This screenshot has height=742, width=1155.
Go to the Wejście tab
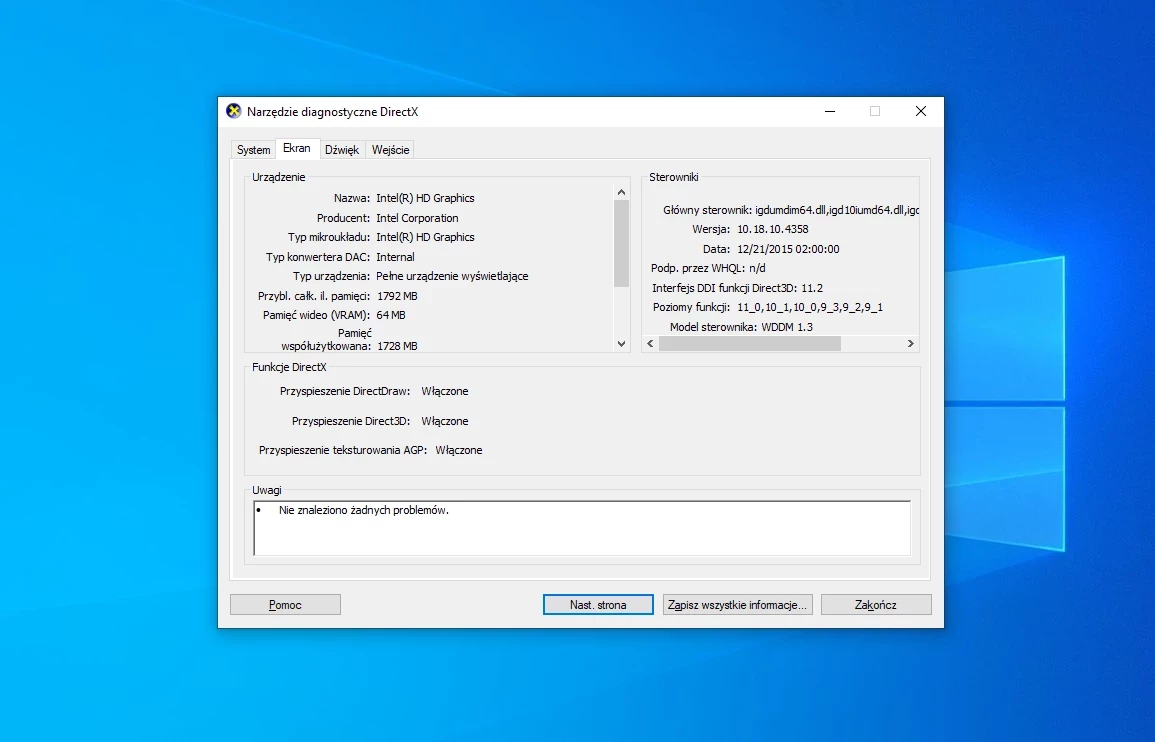point(390,150)
